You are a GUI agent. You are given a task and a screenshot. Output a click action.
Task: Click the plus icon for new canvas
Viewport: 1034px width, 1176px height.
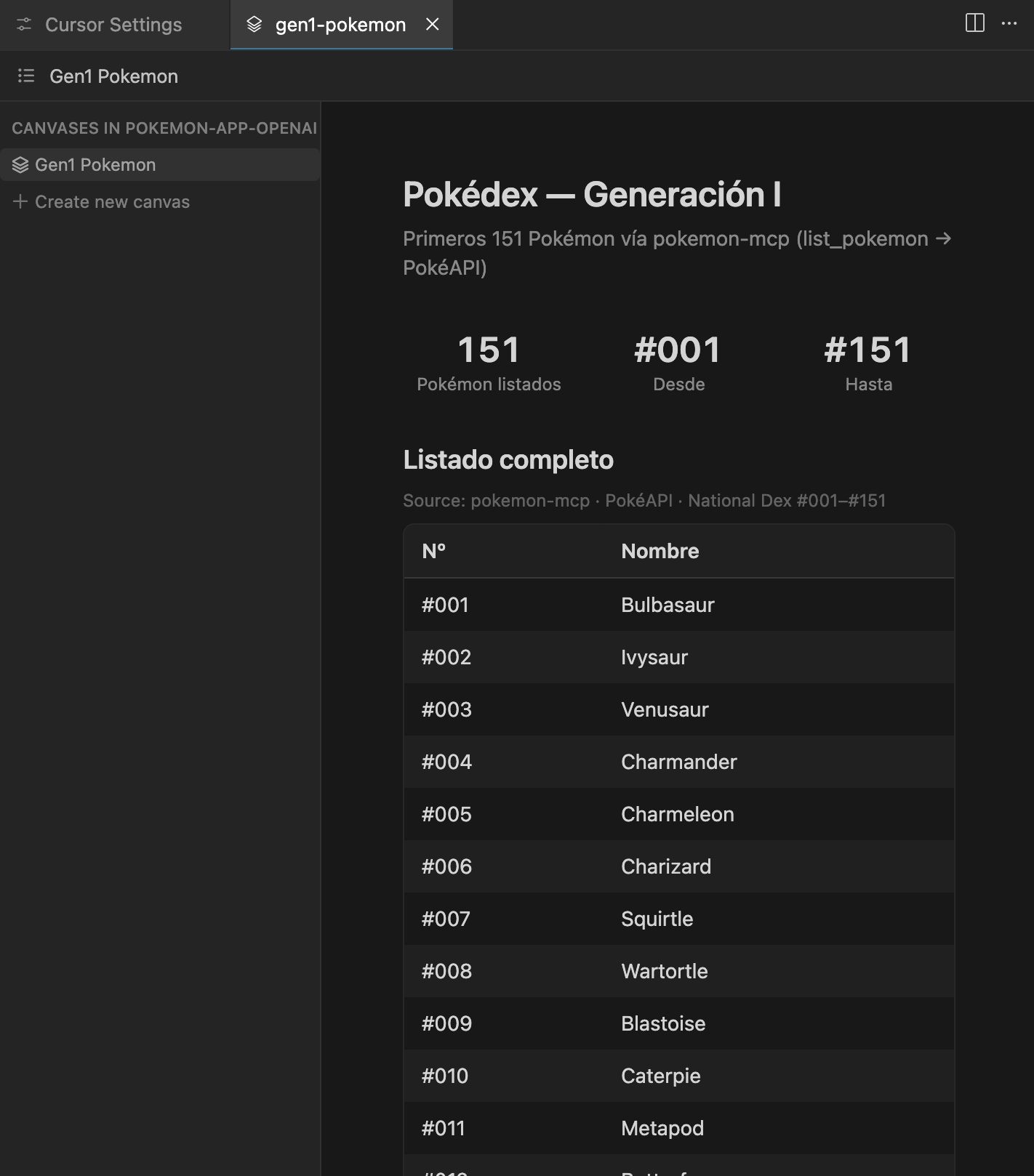pyautogui.click(x=20, y=201)
